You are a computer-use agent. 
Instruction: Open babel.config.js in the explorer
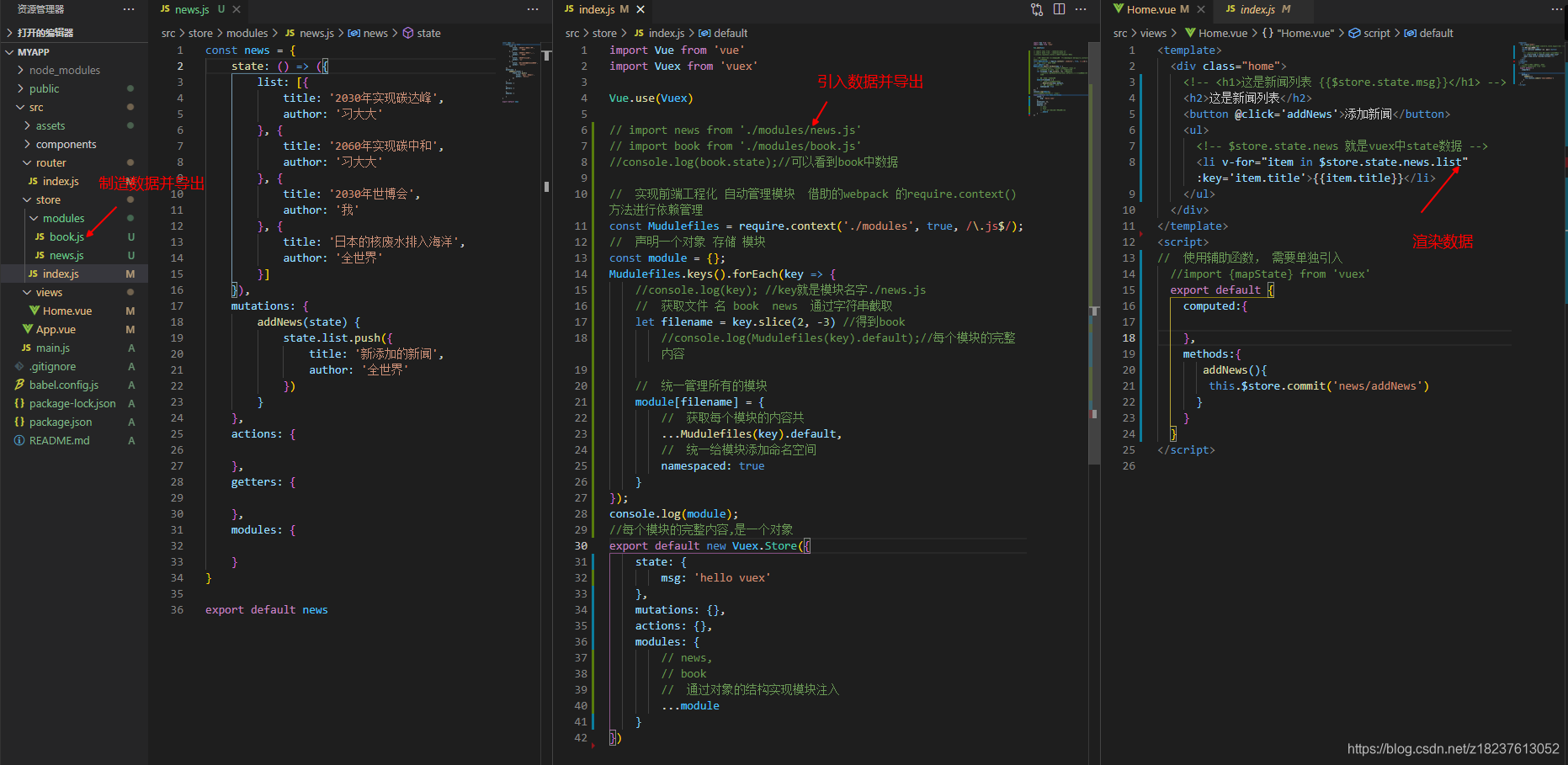tap(64, 385)
